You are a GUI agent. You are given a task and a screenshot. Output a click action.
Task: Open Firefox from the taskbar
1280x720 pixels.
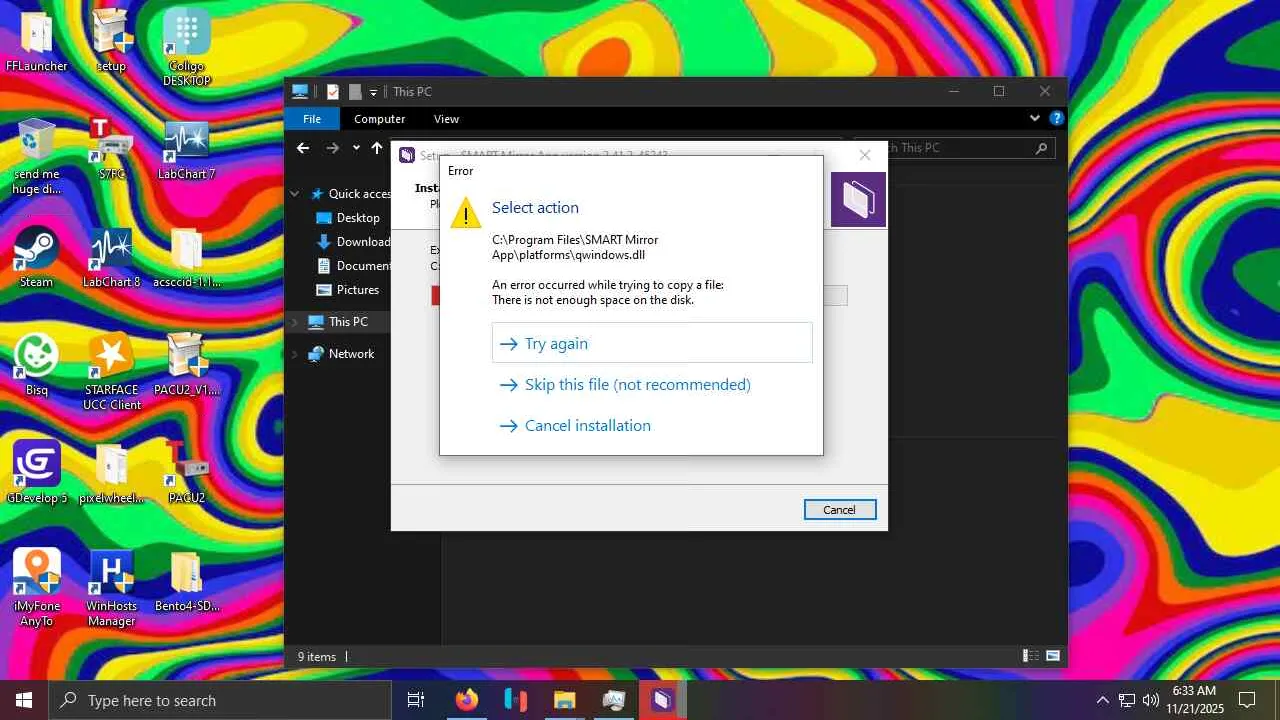tap(467, 700)
